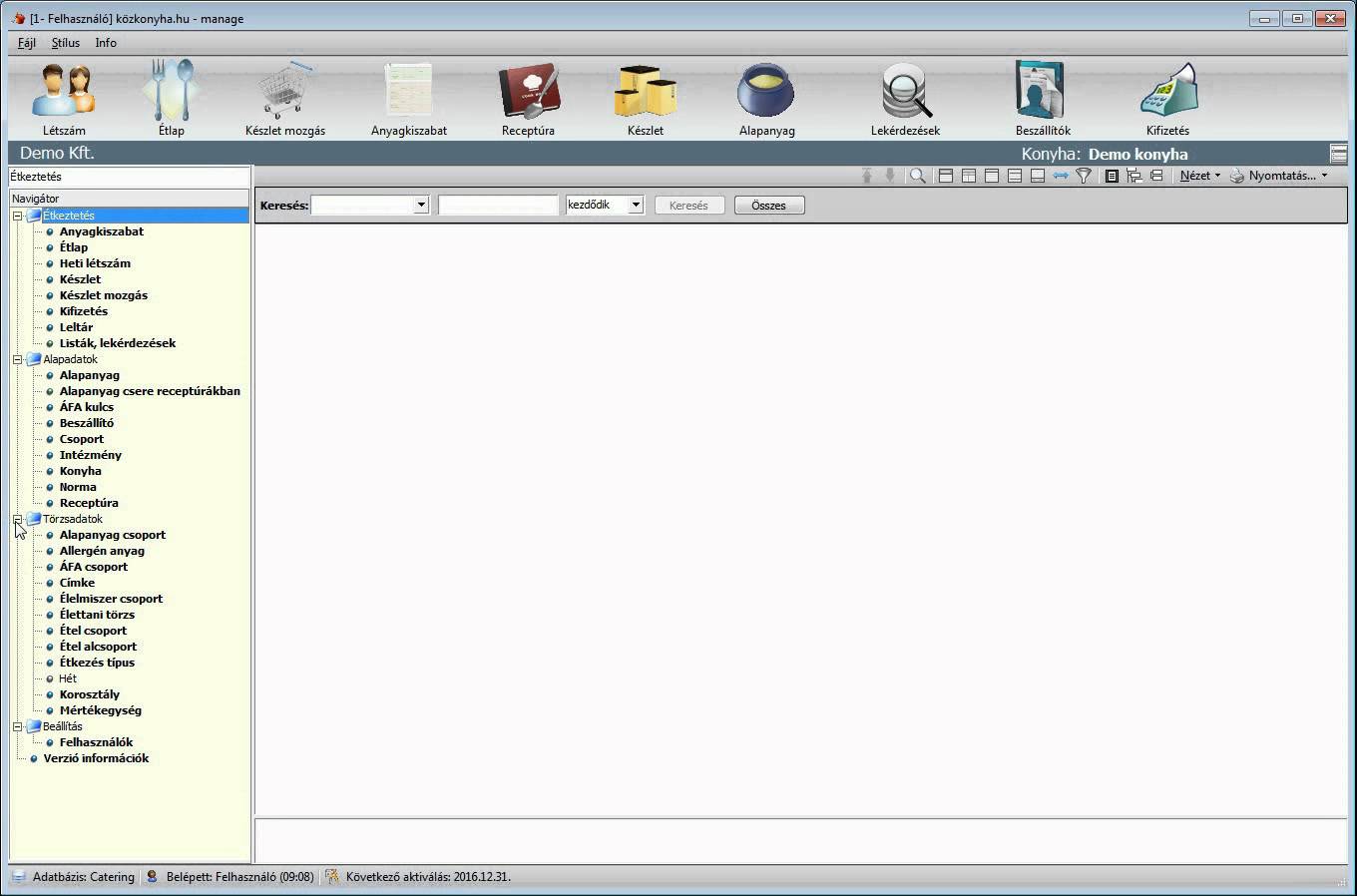Open the Létszám module icon
Image resolution: width=1357 pixels, height=896 pixels.
click(x=64, y=92)
